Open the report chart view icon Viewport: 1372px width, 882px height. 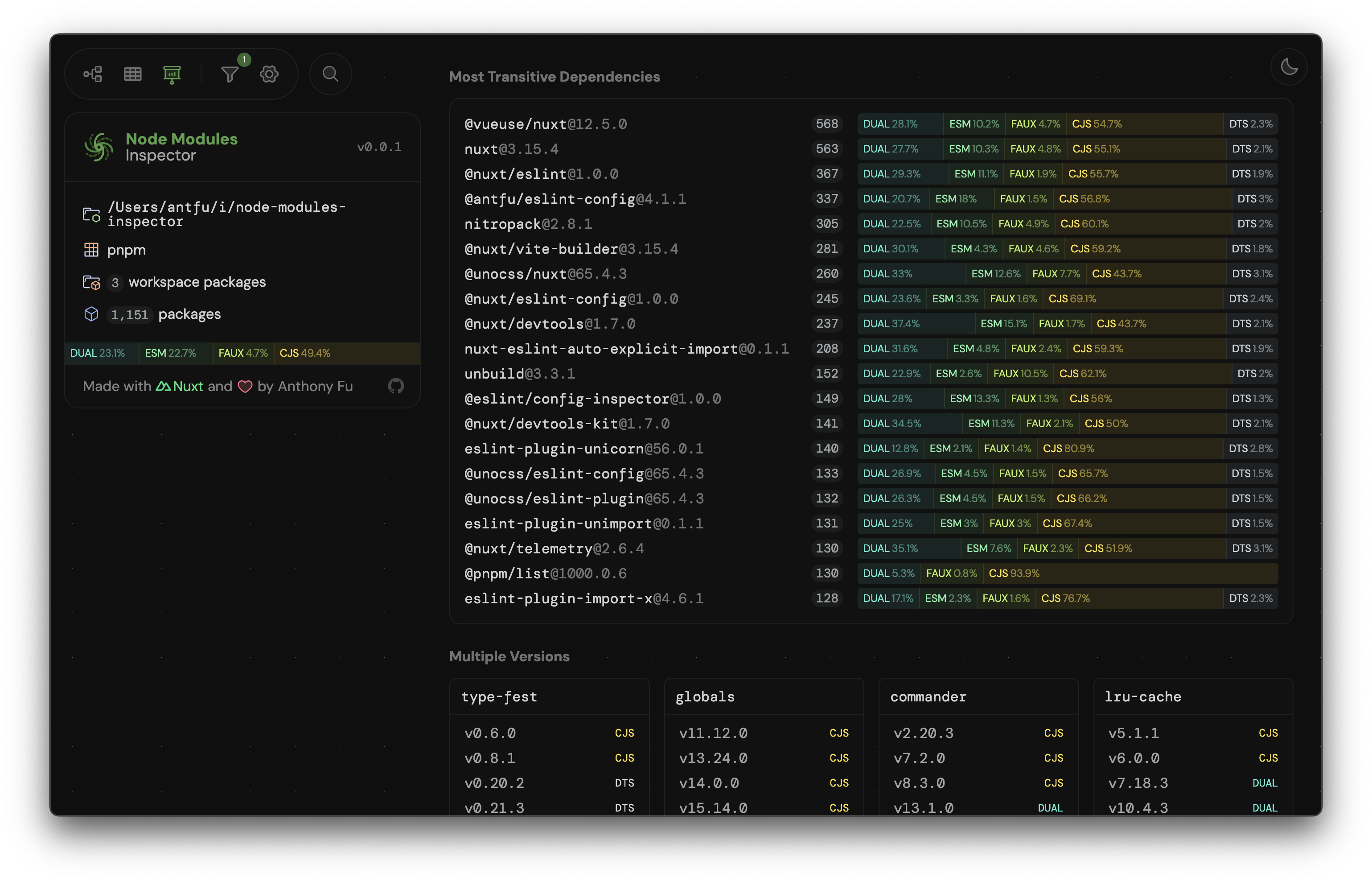point(172,74)
